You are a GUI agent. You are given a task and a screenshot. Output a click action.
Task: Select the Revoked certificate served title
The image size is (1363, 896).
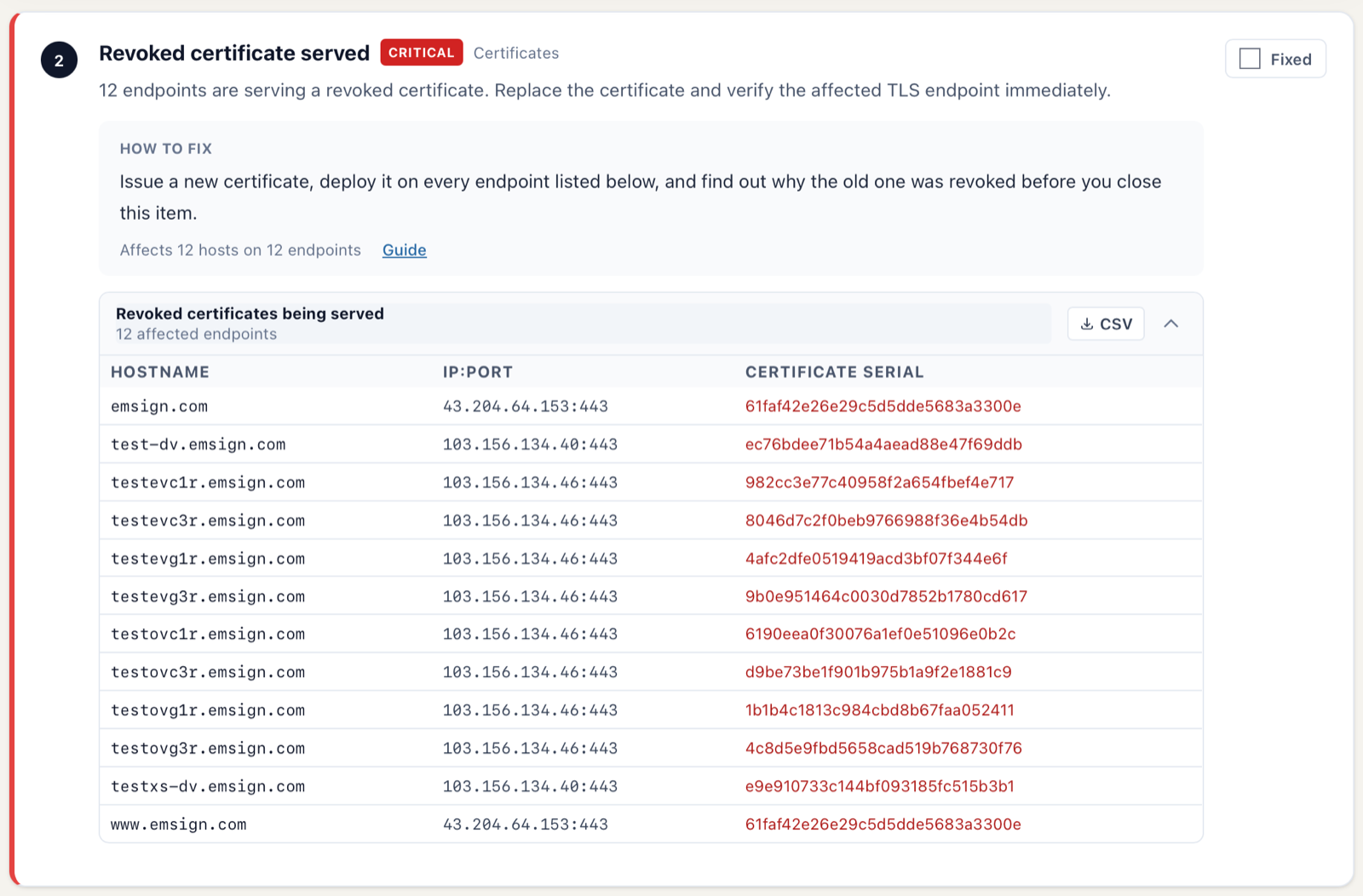click(234, 53)
